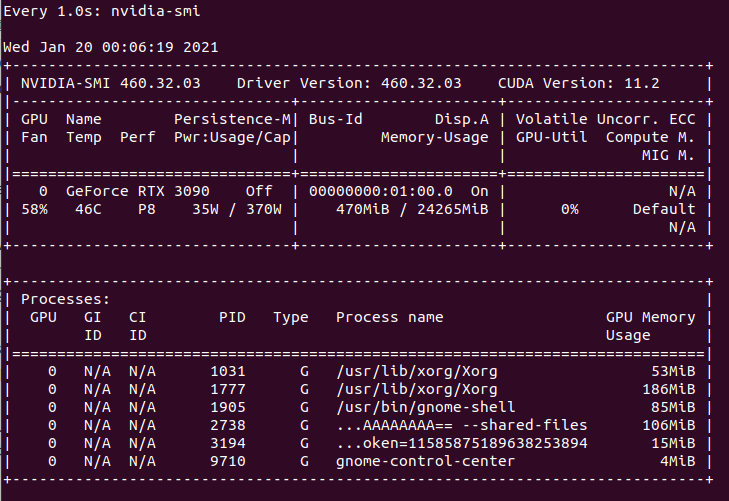Click the P8 performance state value
The width and height of the screenshot is (729, 501).
coord(147,209)
